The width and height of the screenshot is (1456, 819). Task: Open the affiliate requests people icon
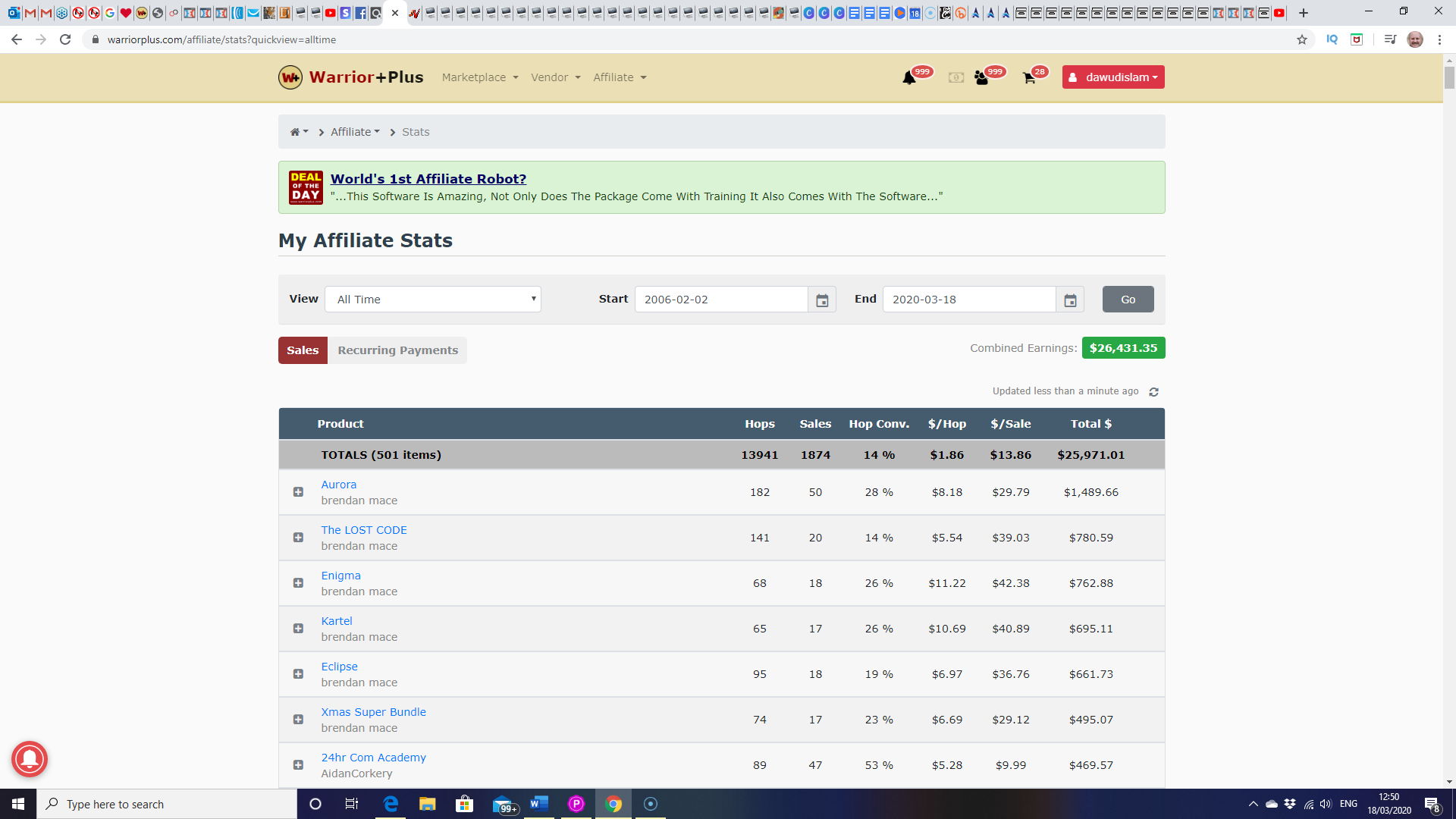(981, 77)
